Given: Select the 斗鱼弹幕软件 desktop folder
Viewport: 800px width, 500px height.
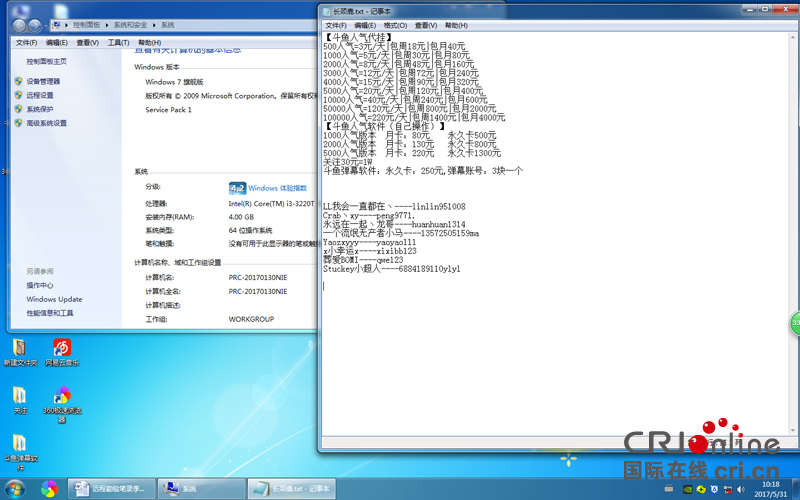Looking at the screenshot, I should [20, 453].
